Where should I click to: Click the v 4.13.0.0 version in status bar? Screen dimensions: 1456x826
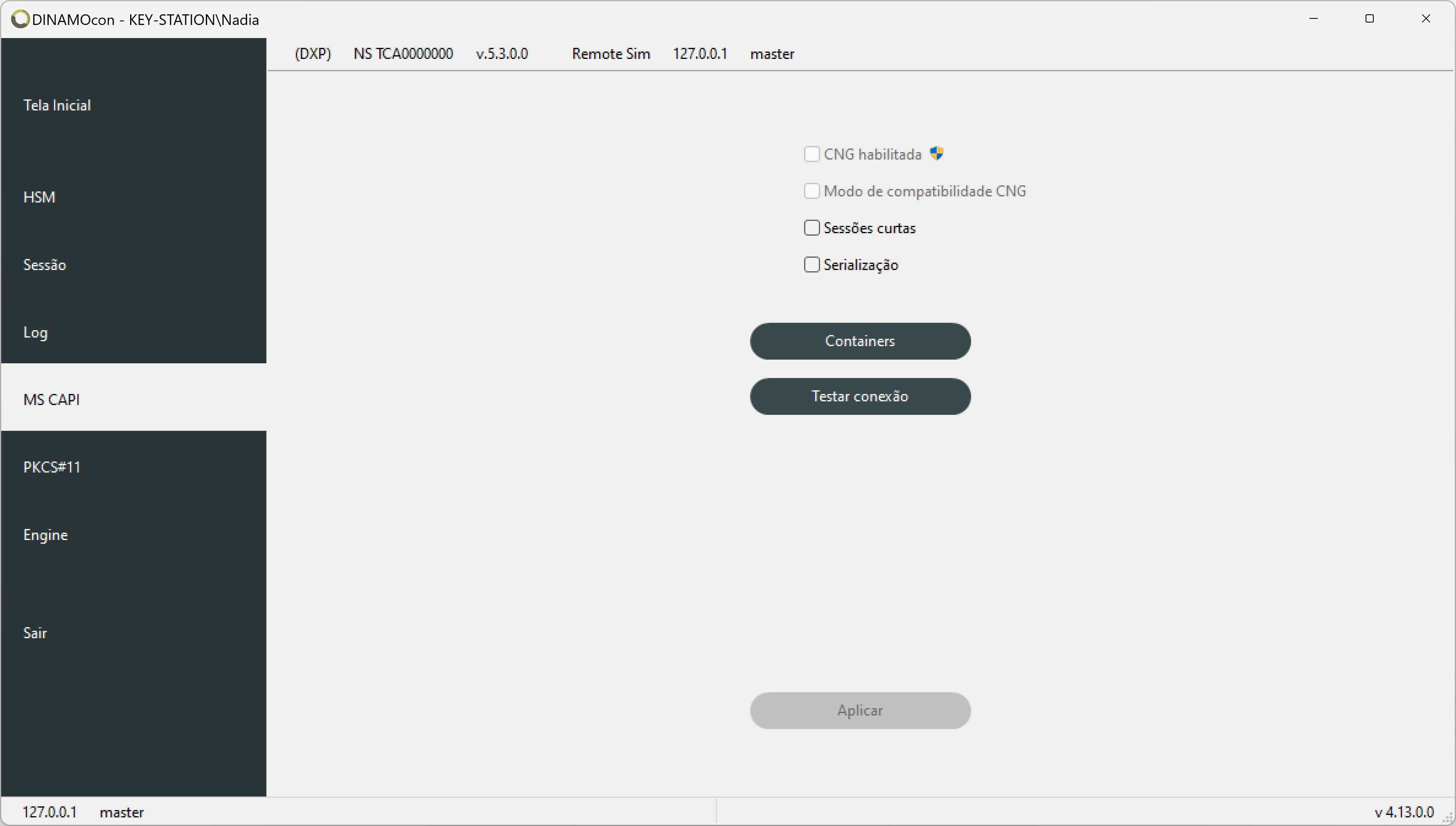pos(1404,812)
